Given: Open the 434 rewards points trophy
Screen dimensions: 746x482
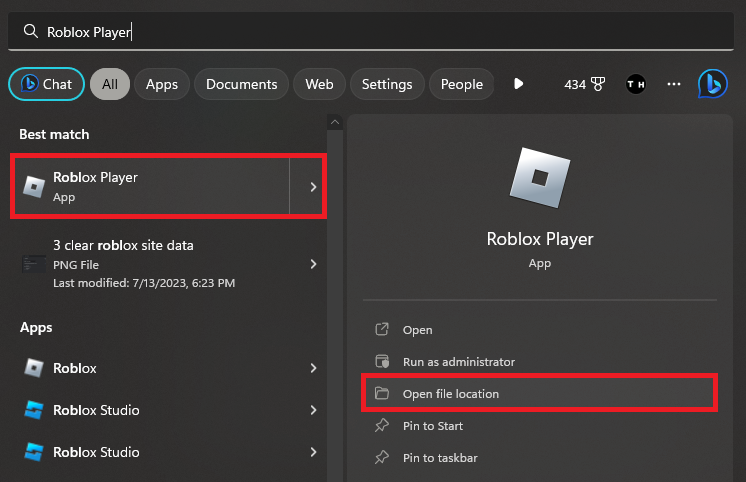Looking at the screenshot, I should (584, 84).
